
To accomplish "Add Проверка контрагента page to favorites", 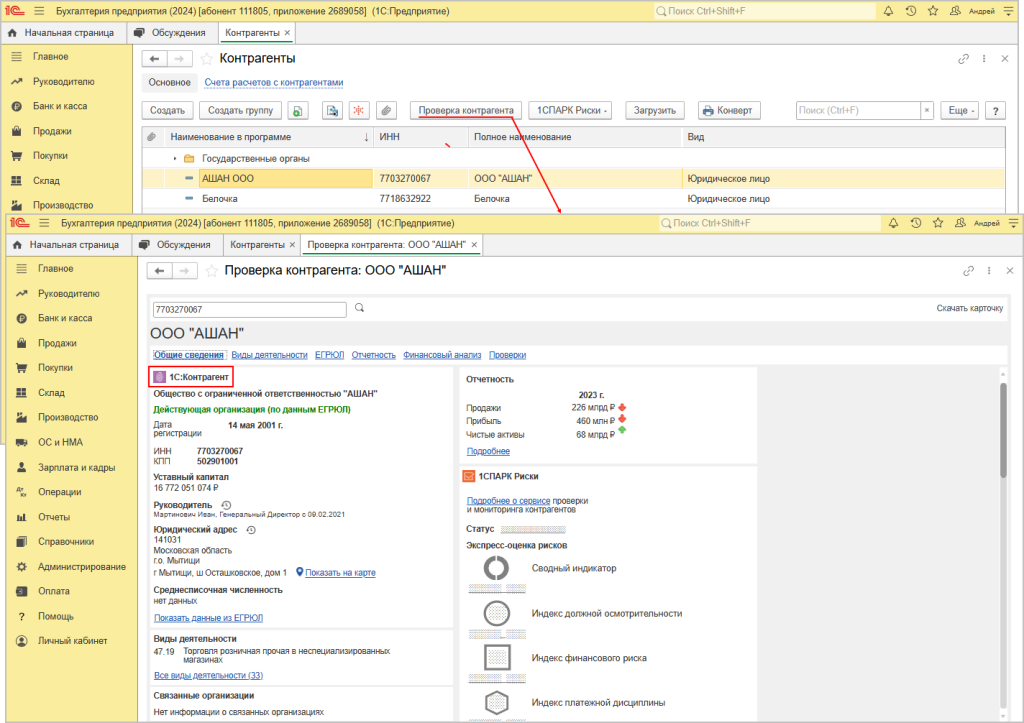I will click(212, 270).
